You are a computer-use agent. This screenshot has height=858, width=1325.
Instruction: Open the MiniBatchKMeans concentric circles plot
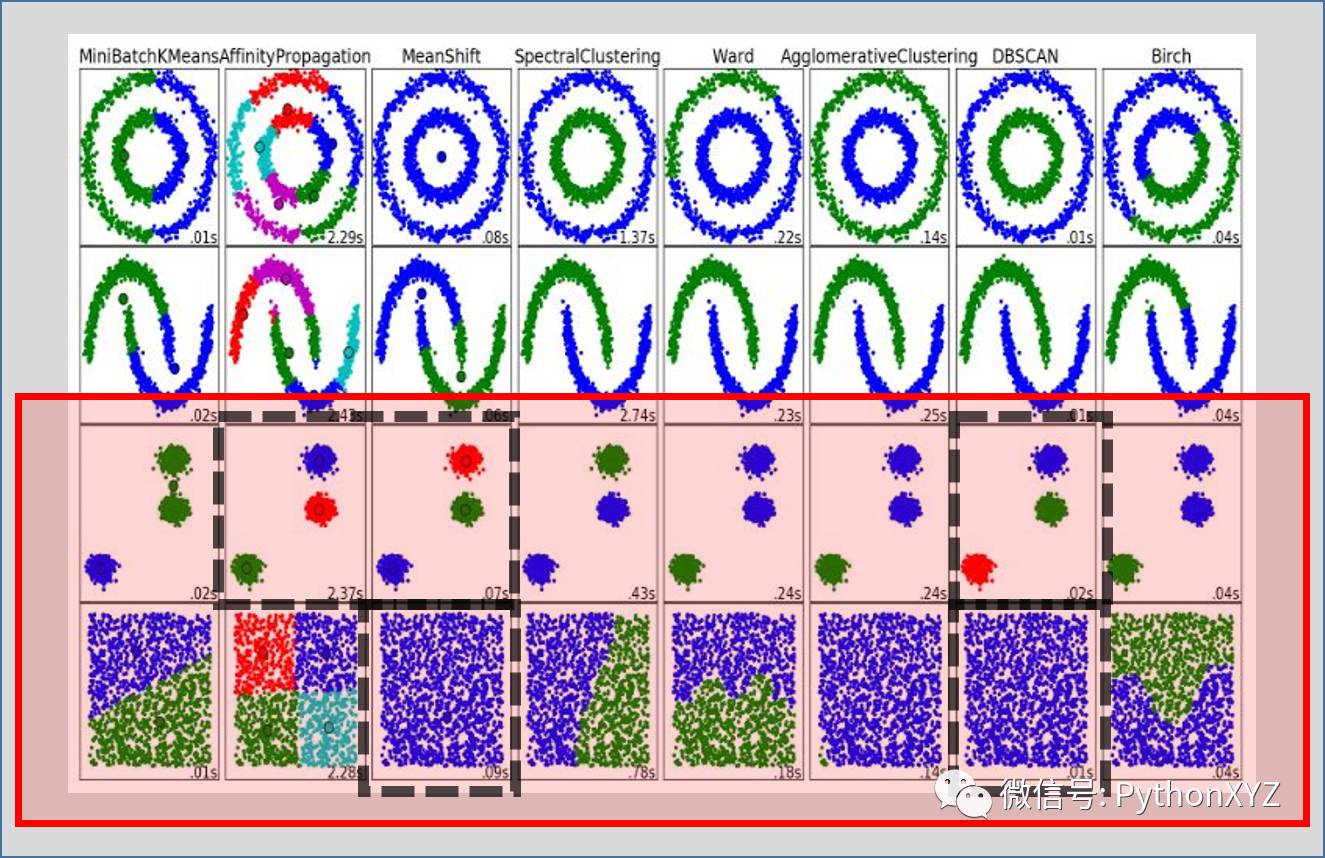(149, 157)
